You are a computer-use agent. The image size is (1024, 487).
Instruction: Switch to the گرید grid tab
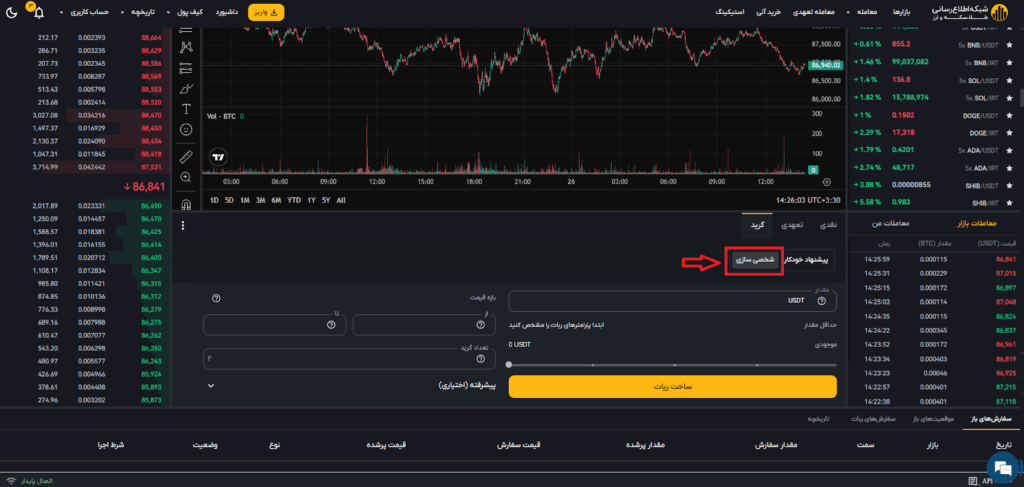click(x=757, y=225)
